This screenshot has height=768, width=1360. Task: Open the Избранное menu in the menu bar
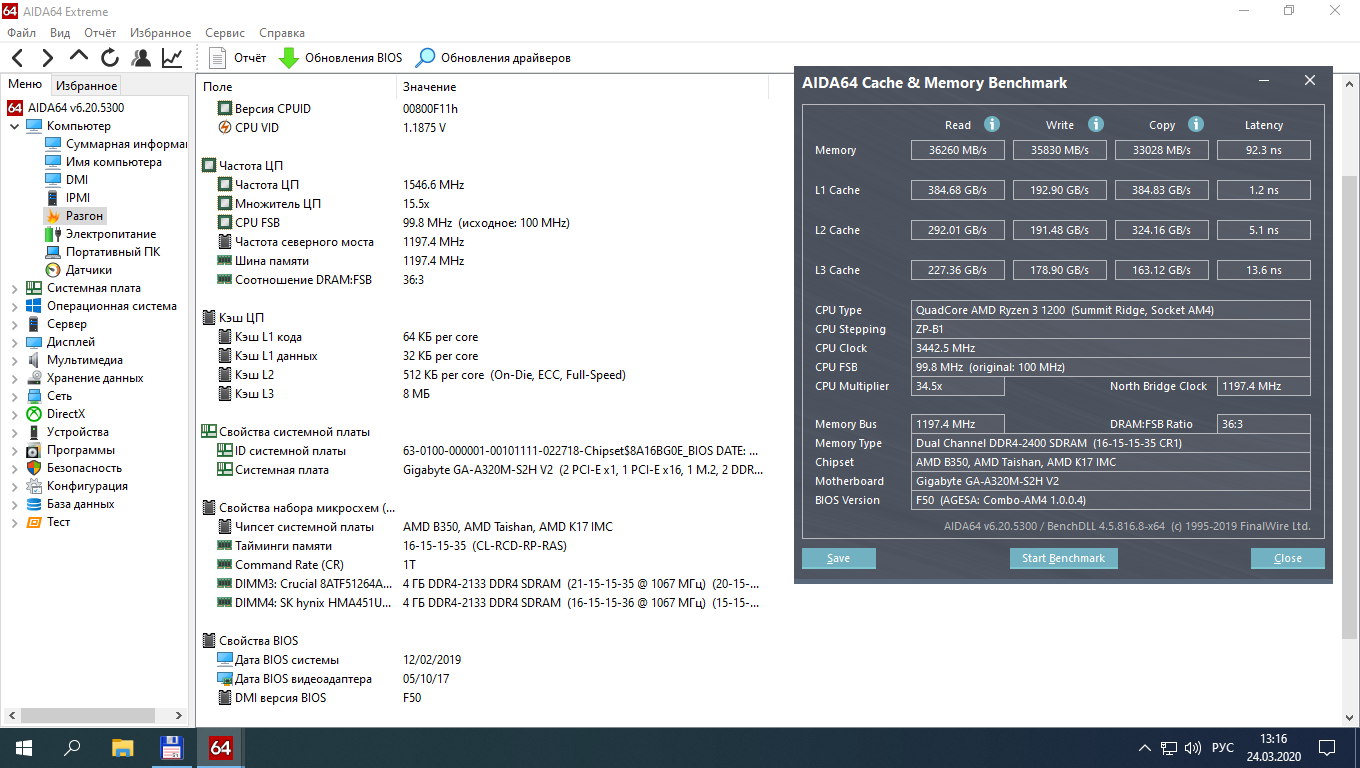(x=160, y=33)
